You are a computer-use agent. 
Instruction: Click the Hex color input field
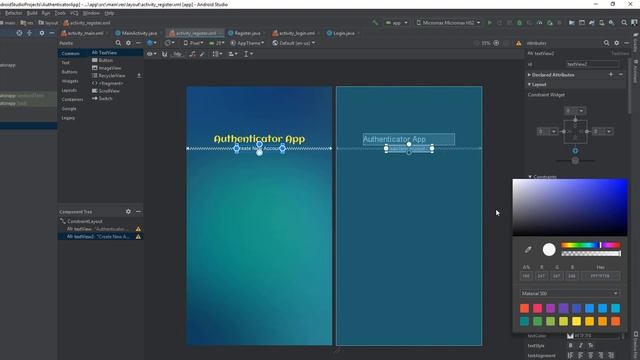point(600,276)
